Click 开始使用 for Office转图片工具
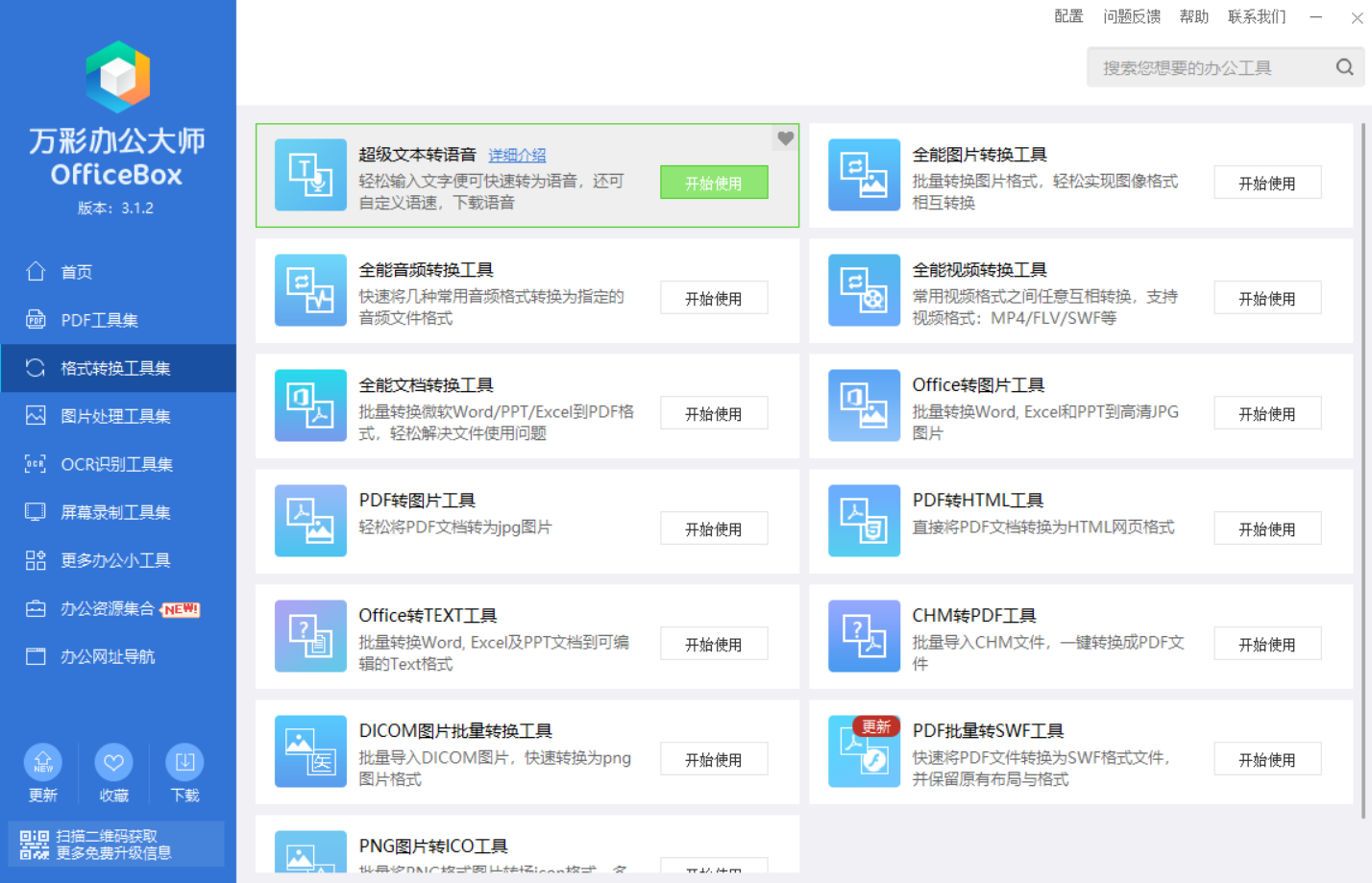 [1267, 413]
